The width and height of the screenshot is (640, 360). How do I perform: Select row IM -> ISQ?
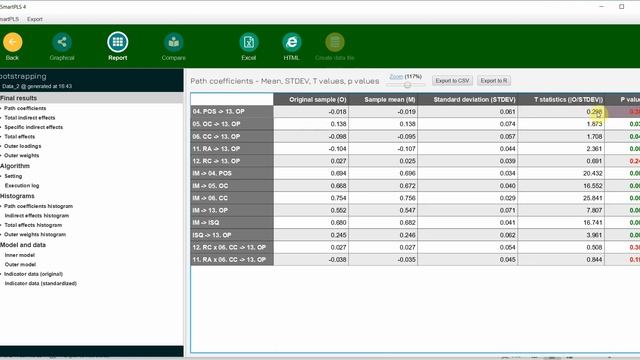point(232,222)
